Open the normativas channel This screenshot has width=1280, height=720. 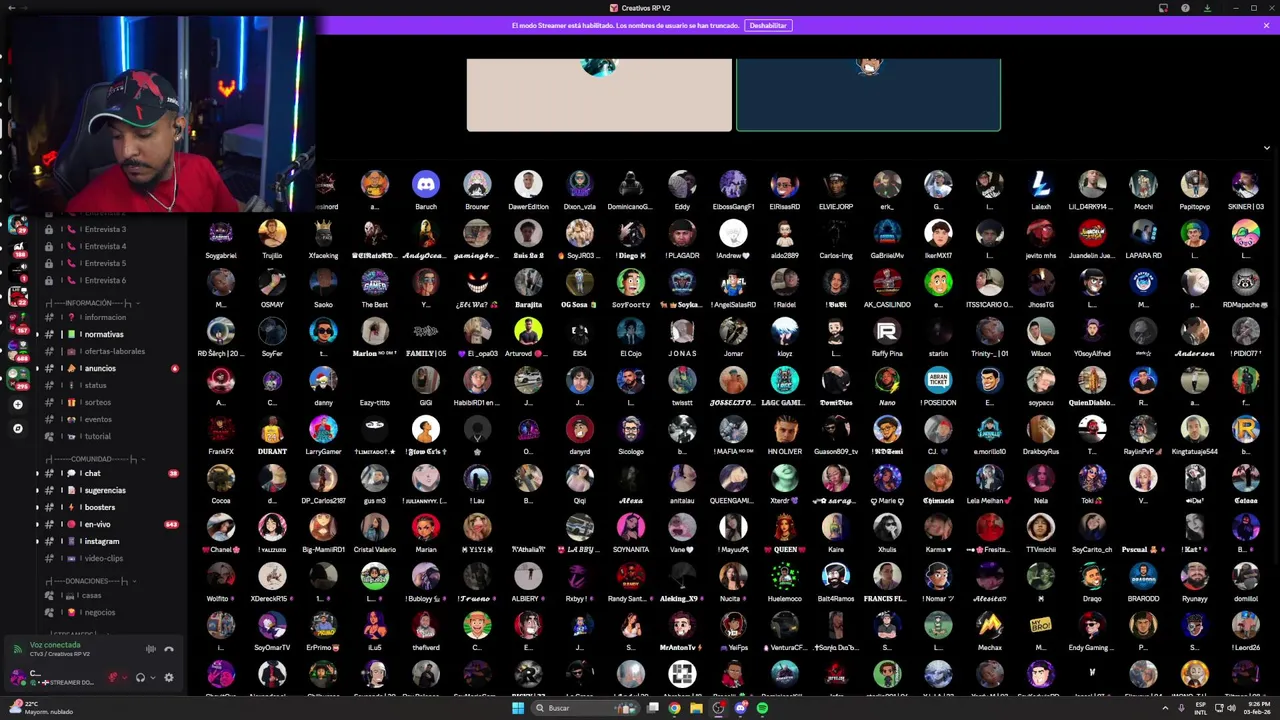tap(105, 334)
